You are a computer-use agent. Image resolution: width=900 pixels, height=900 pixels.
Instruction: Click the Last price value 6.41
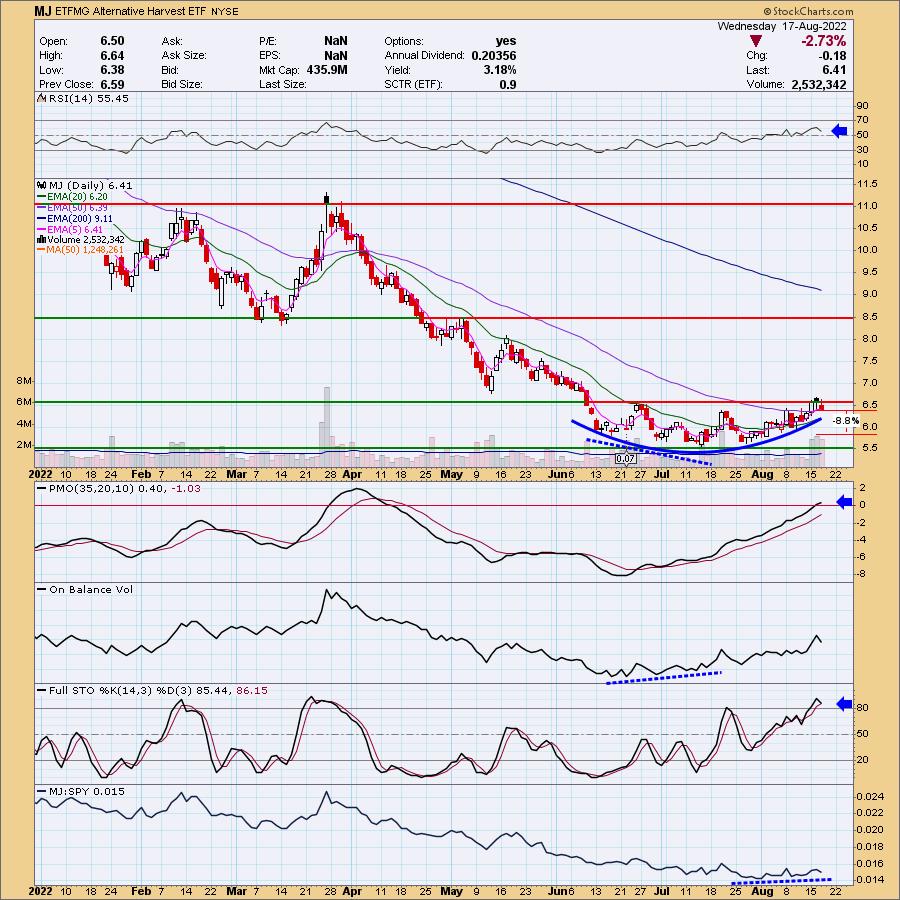tap(834, 69)
